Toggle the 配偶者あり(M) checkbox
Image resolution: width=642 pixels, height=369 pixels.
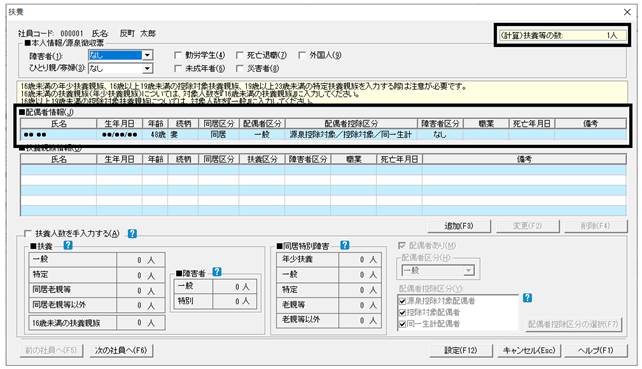pyautogui.click(x=402, y=245)
